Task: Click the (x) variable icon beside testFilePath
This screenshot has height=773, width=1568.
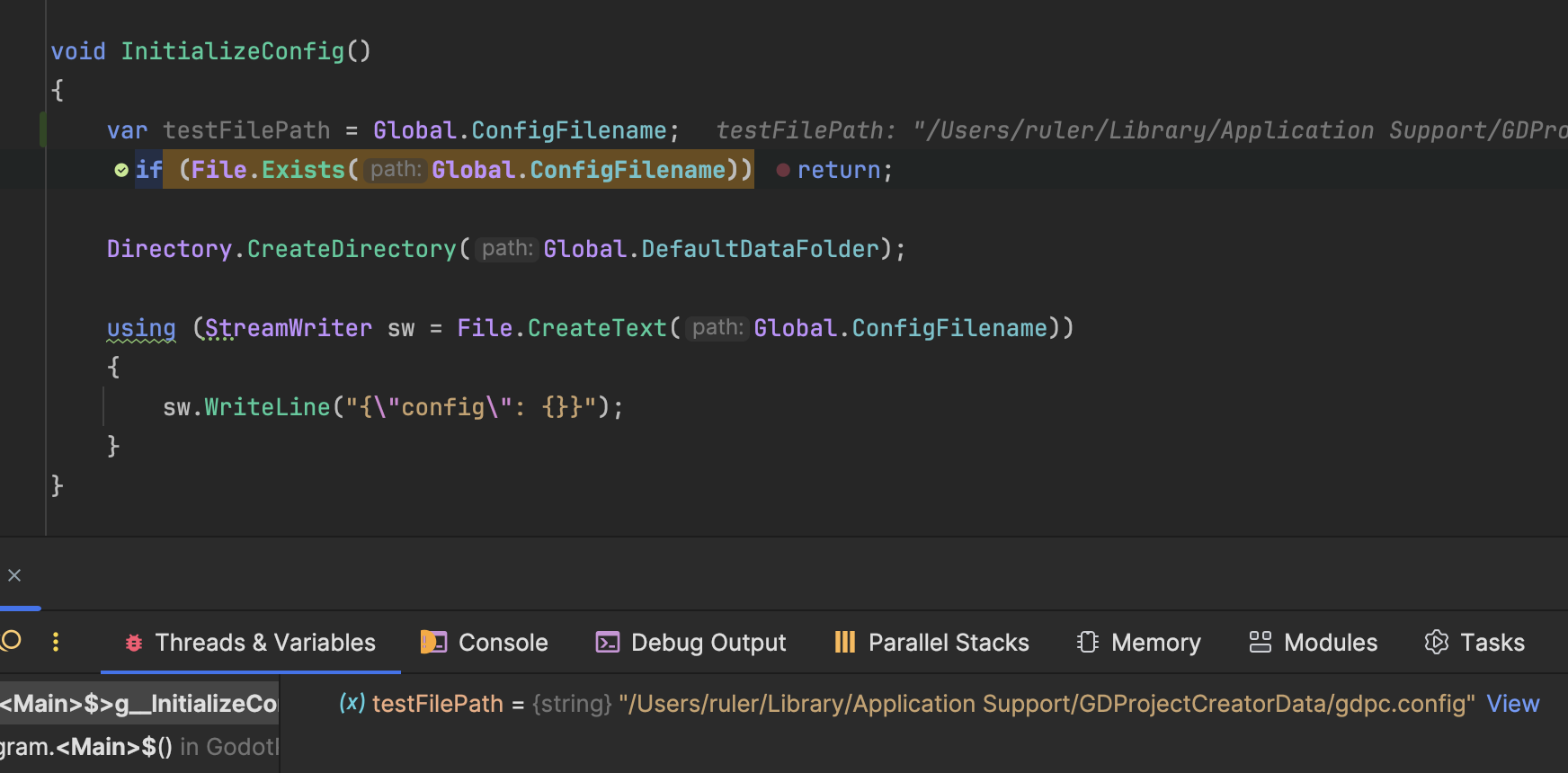Action: click(352, 703)
